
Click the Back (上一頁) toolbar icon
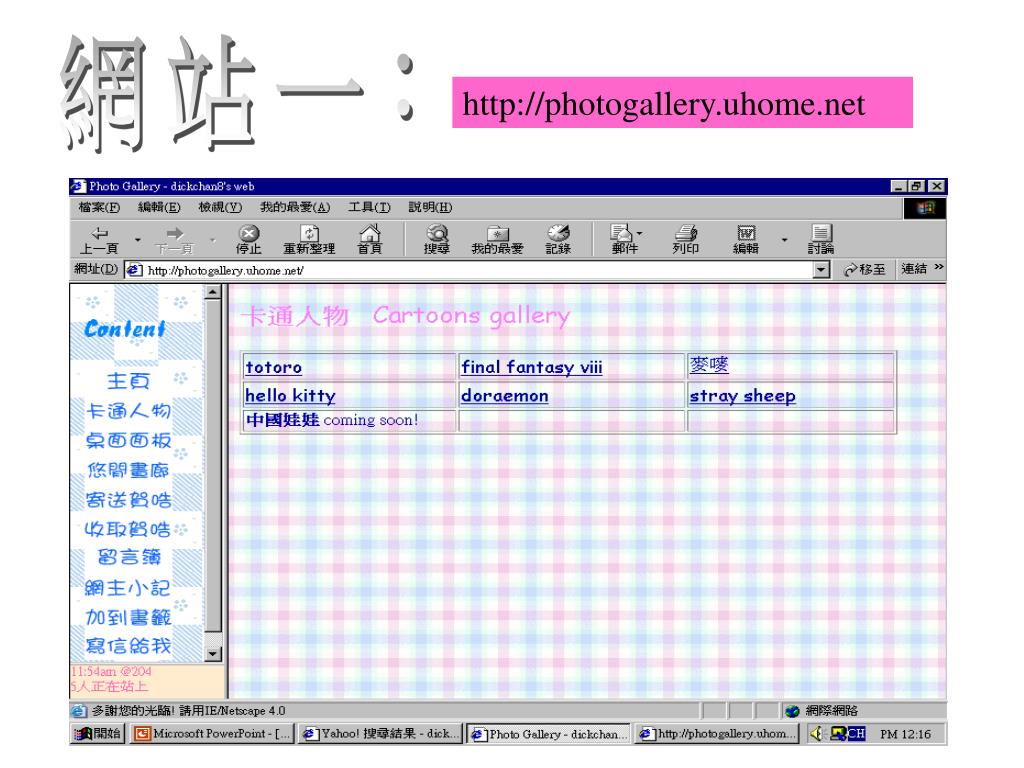99,239
